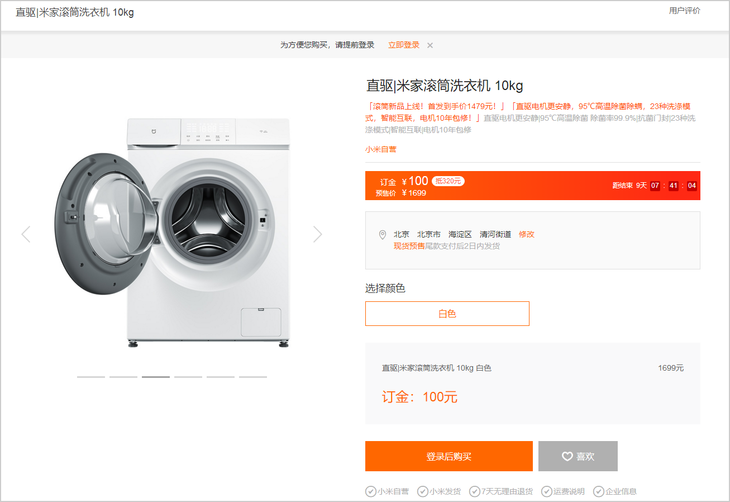
Task: Click the 小米发货 checkmark icon
Action: 422,491
